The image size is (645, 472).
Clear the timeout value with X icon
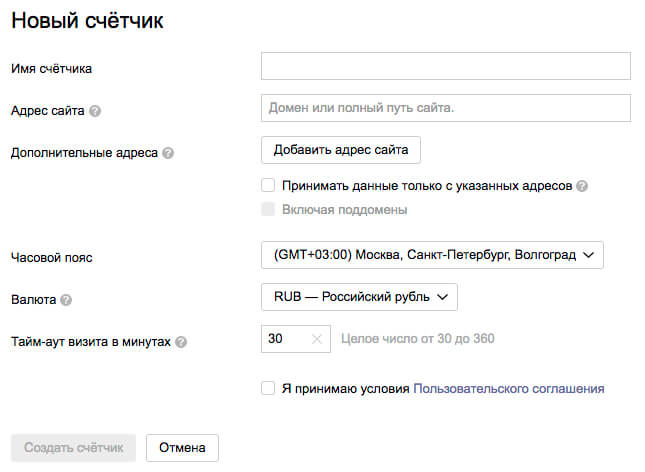(x=317, y=339)
